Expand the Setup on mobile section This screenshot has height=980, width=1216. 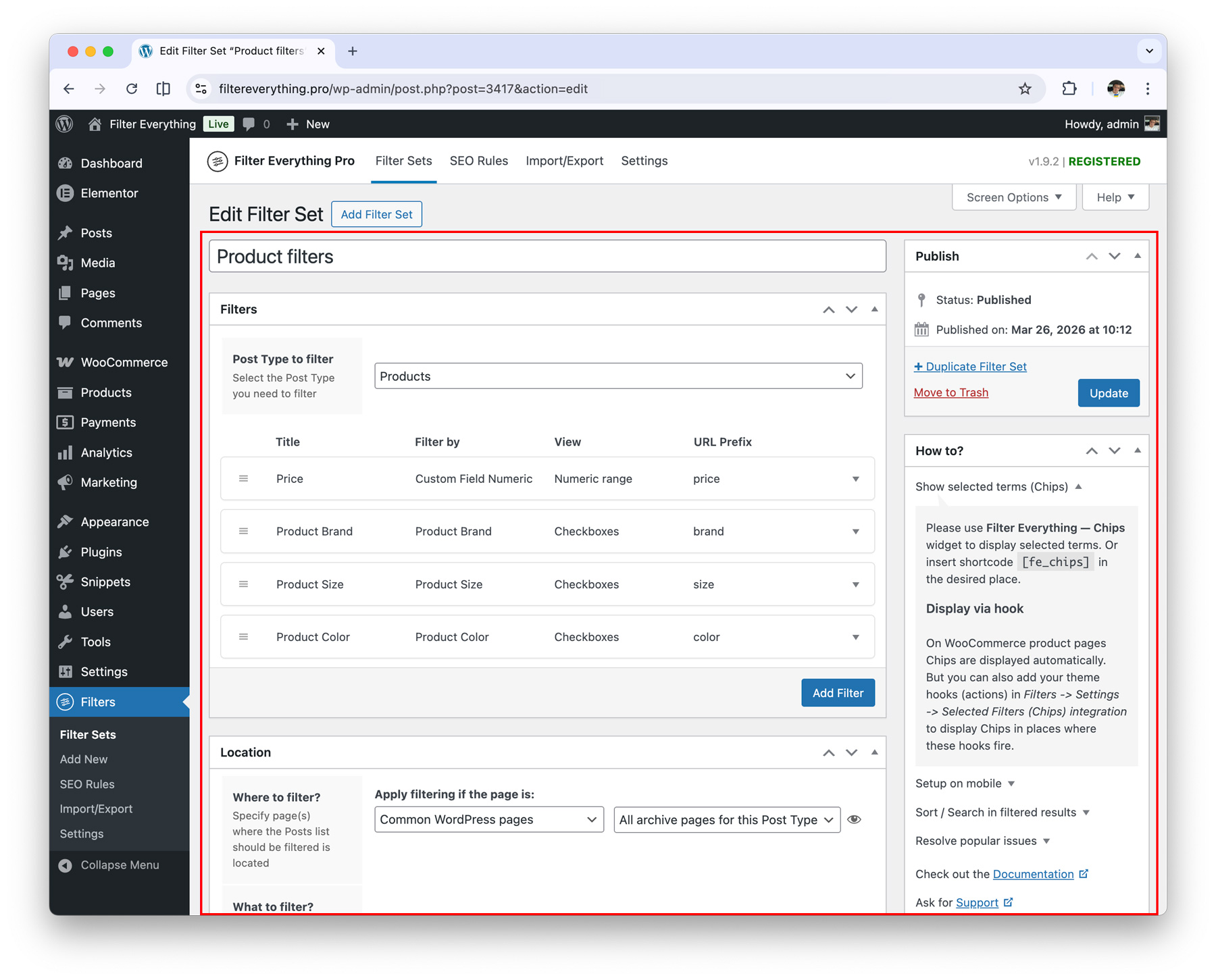[x=965, y=783]
